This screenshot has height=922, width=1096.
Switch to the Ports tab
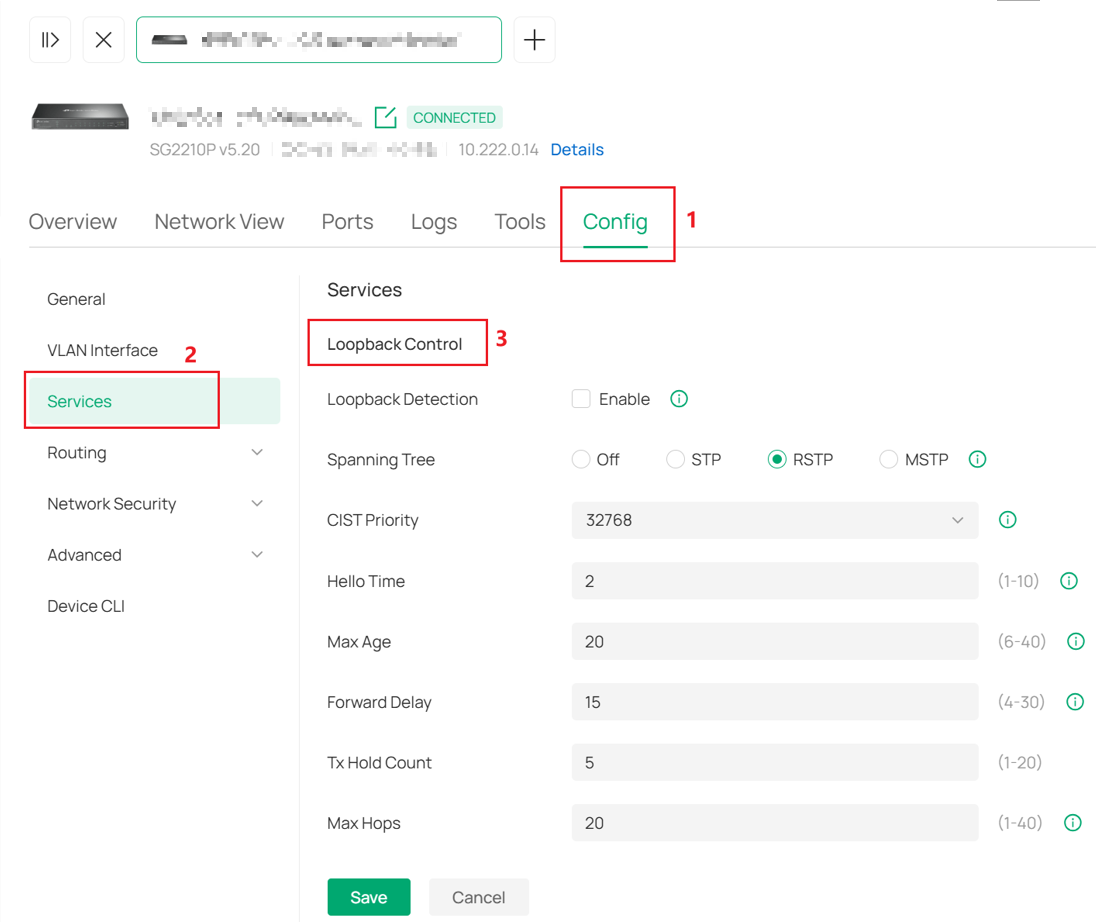347,221
